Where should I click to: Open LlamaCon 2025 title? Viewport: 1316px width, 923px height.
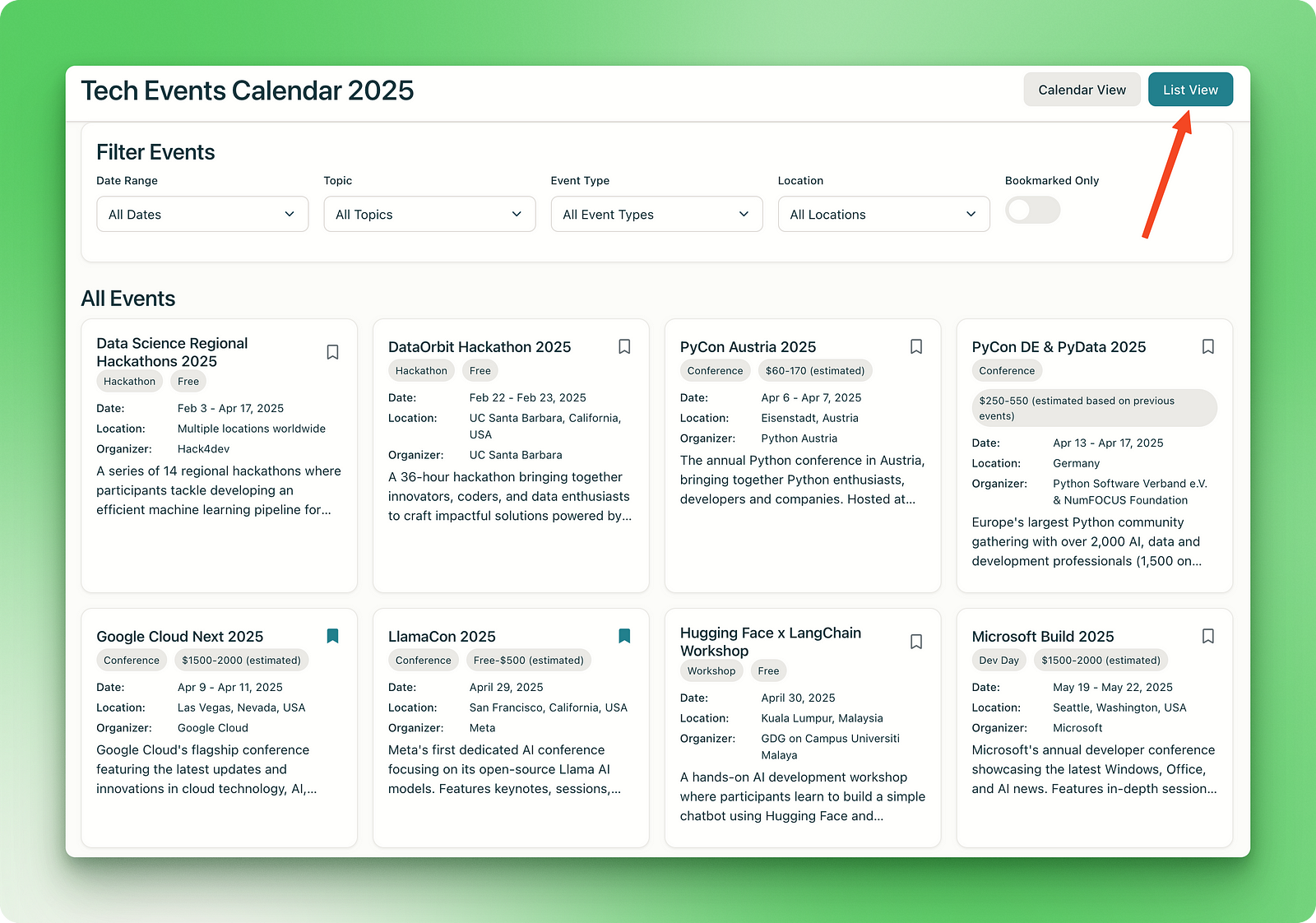click(x=442, y=637)
